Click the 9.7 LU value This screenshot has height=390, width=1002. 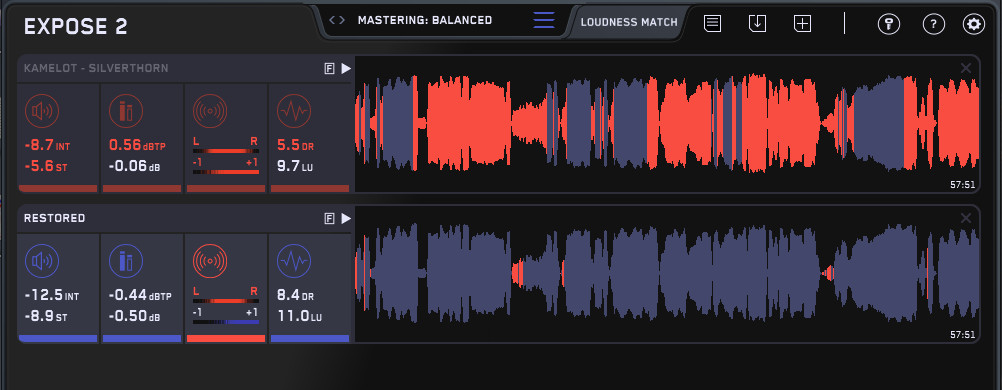tap(295, 167)
